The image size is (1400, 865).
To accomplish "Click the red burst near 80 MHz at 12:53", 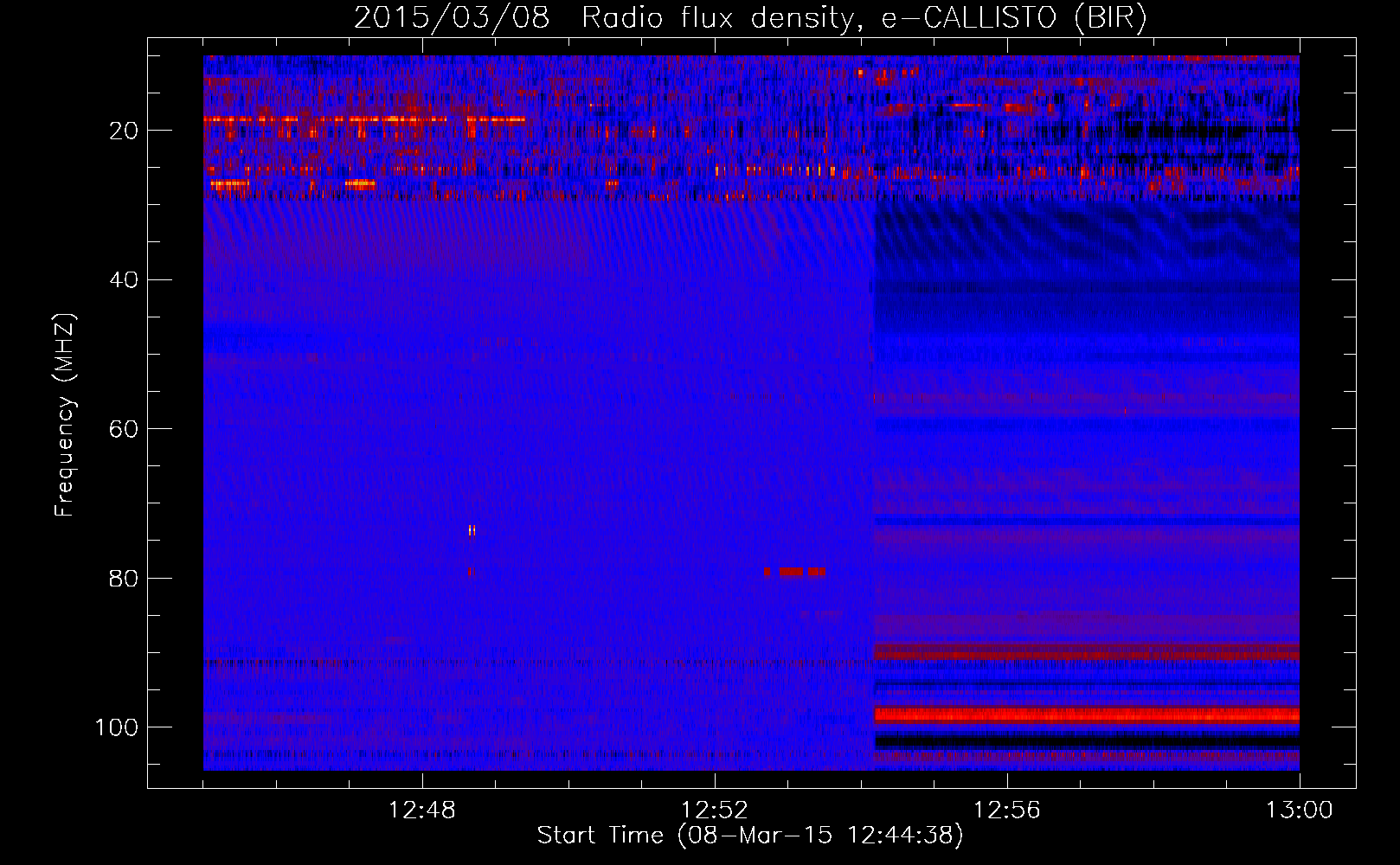I will [794, 572].
